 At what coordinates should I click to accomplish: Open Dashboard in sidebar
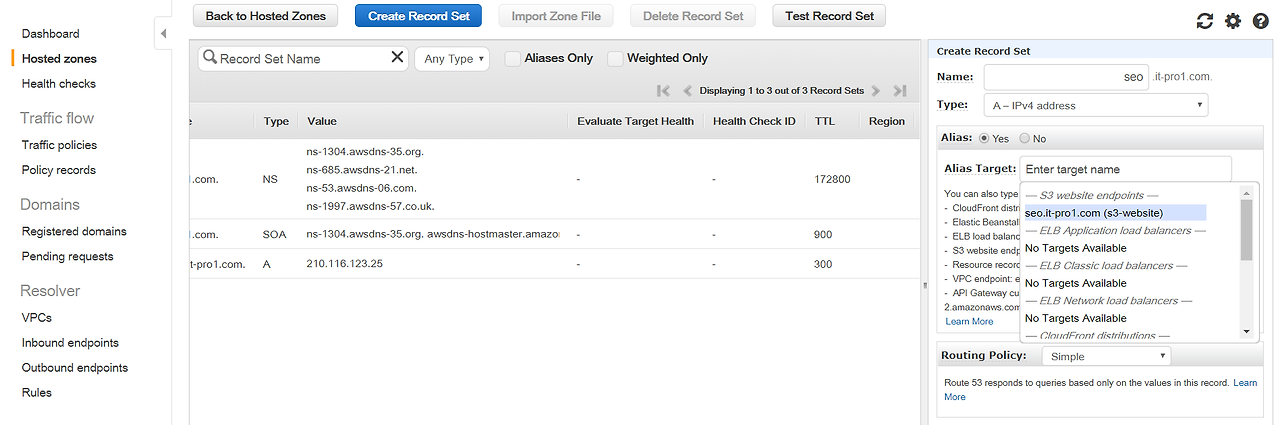(x=50, y=34)
